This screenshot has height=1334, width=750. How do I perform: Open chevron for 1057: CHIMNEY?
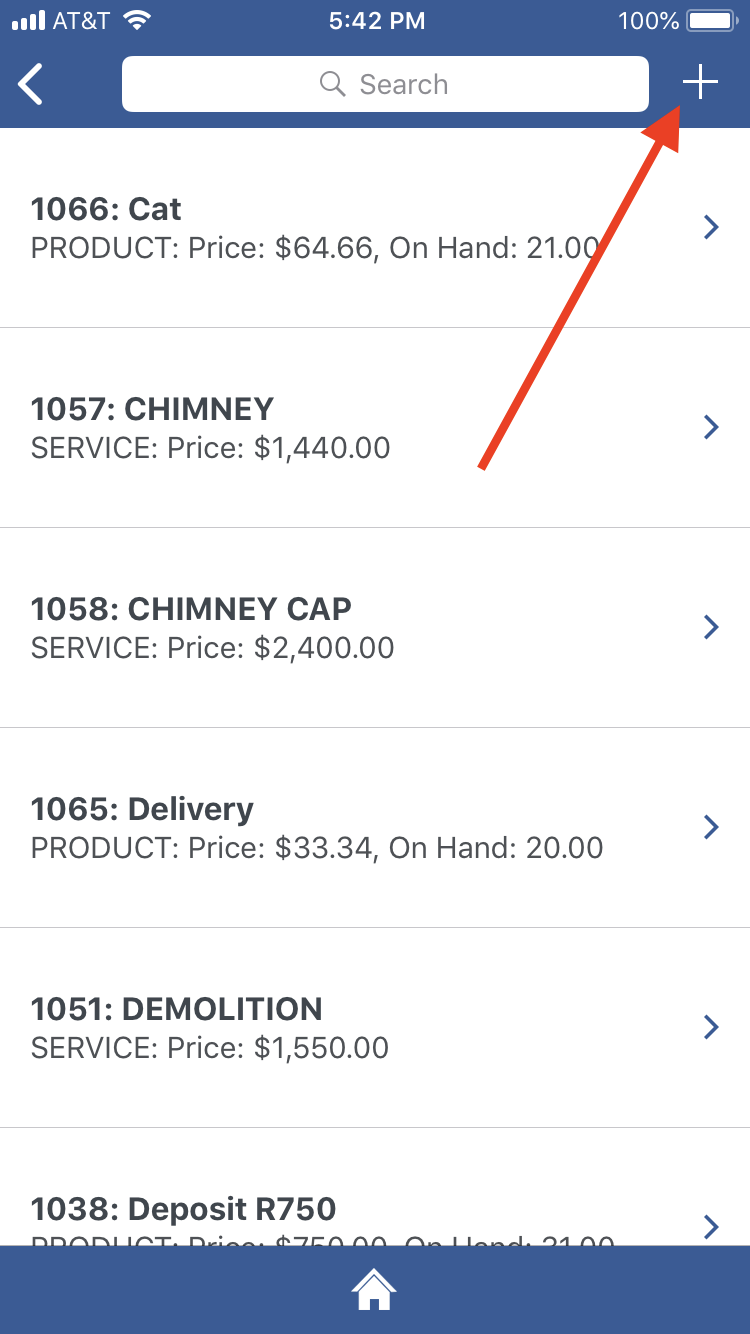coord(711,427)
